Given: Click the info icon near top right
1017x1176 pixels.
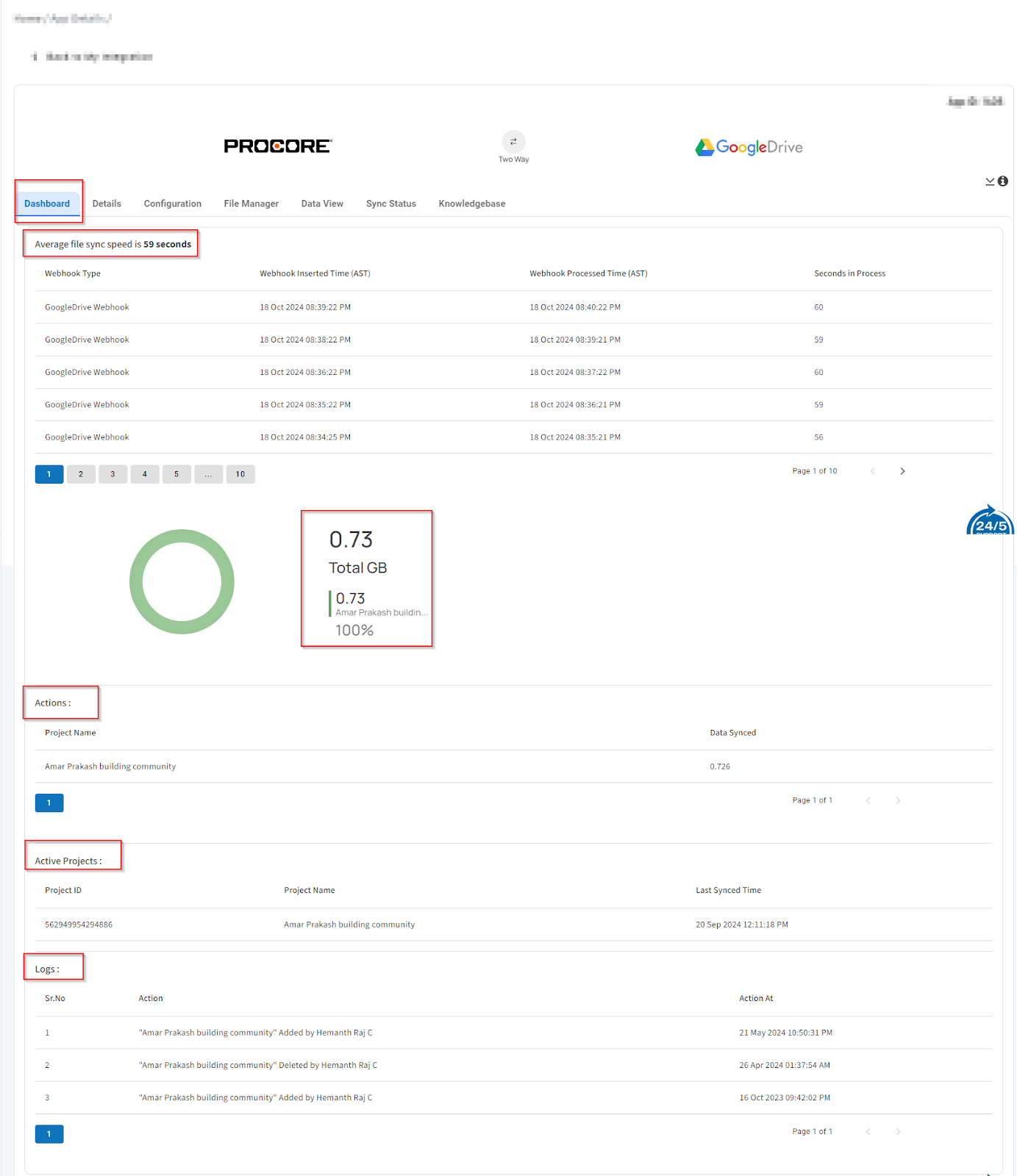Looking at the screenshot, I should point(1003,181).
